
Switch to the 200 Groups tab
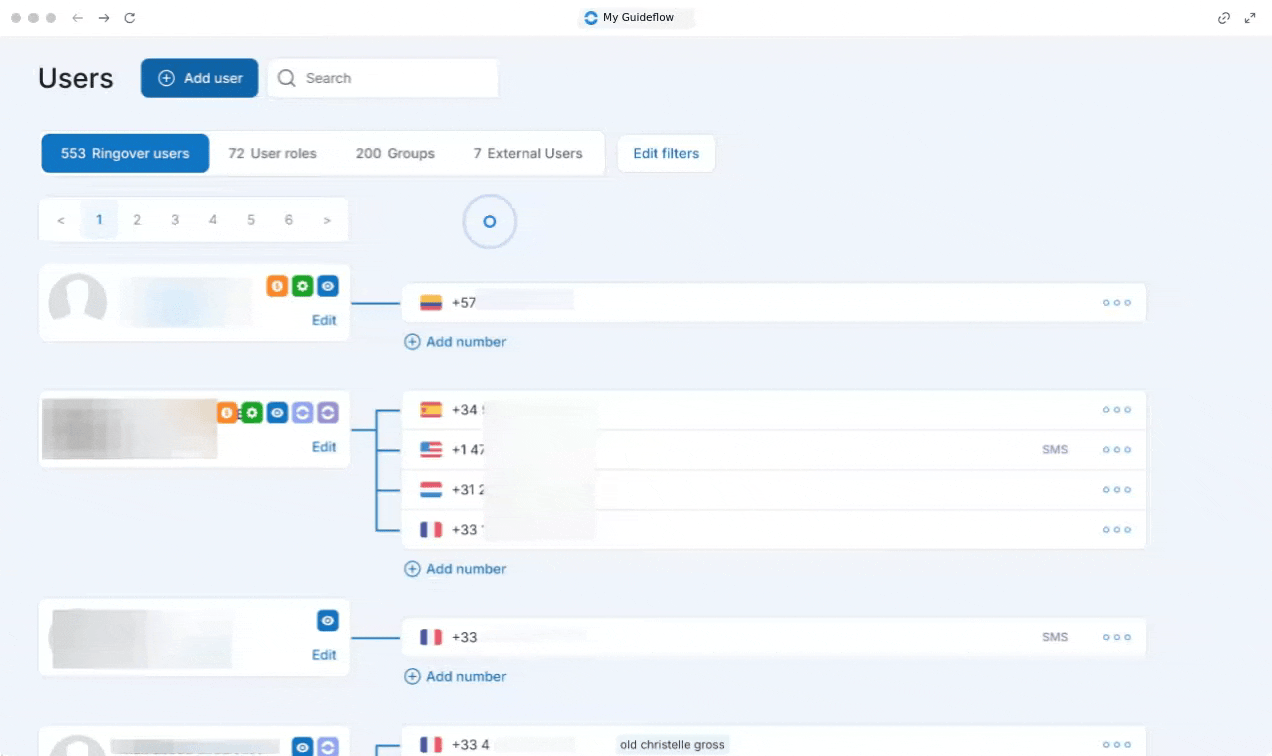click(x=395, y=153)
